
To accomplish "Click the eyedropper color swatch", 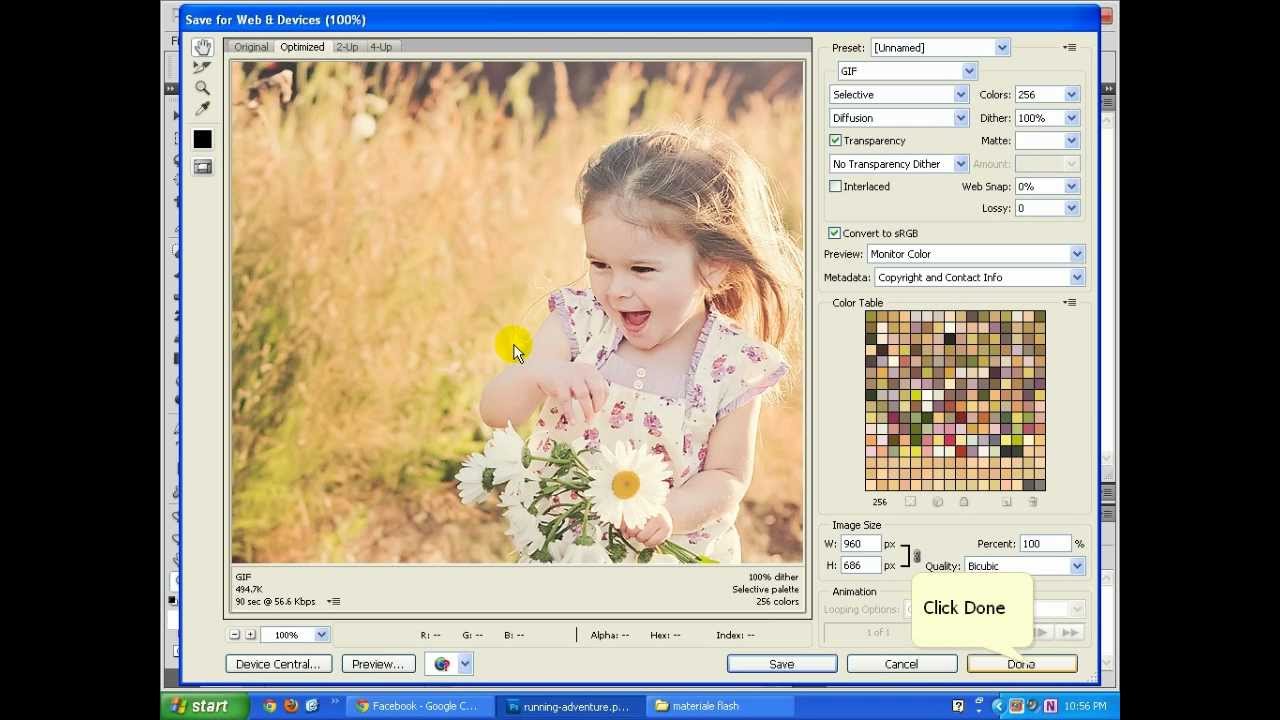I will tap(202, 139).
